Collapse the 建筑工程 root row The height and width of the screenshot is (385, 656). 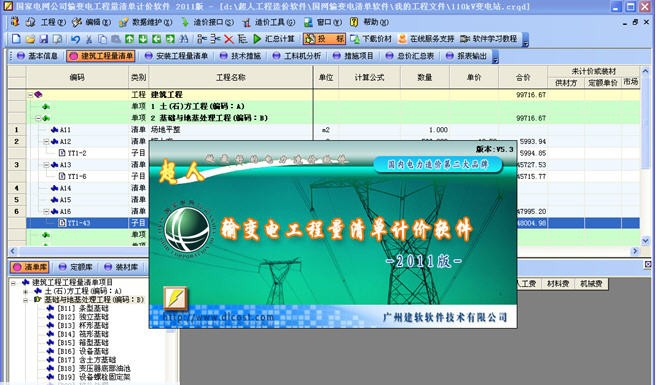point(31,95)
